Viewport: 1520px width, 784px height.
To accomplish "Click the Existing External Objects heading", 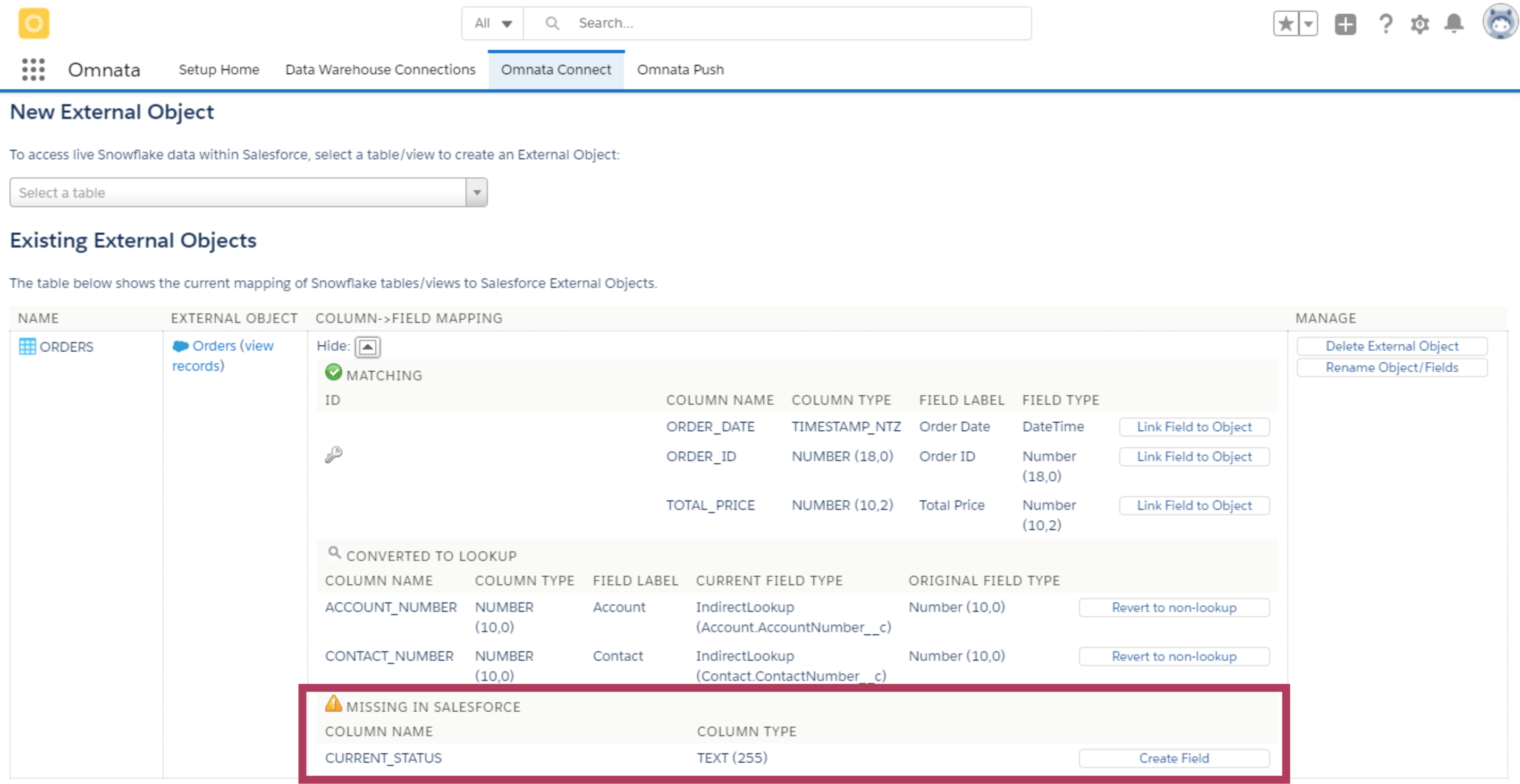I will pyautogui.click(x=133, y=241).
